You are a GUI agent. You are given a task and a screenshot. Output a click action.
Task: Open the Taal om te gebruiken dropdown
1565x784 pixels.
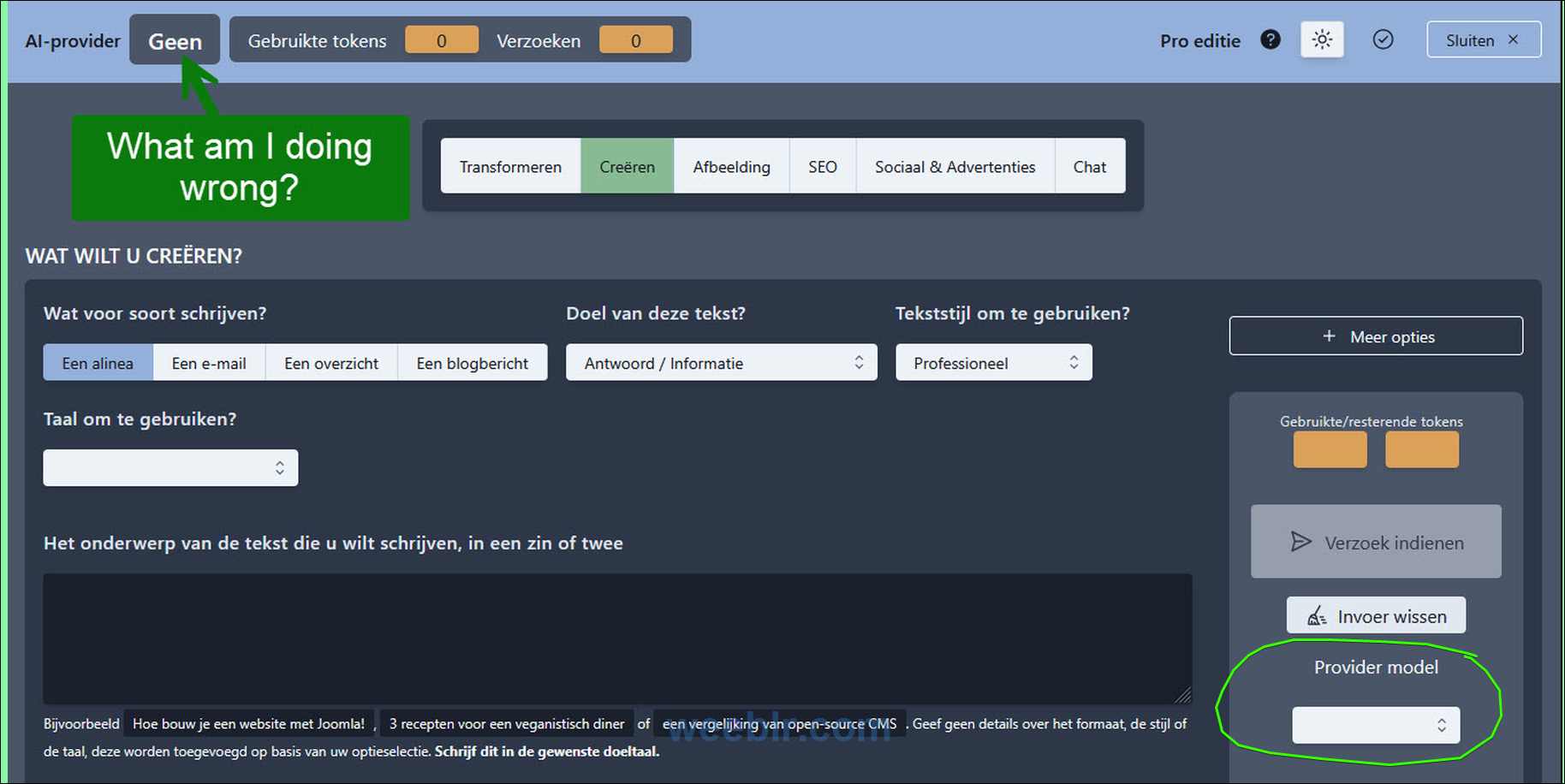(170, 468)
